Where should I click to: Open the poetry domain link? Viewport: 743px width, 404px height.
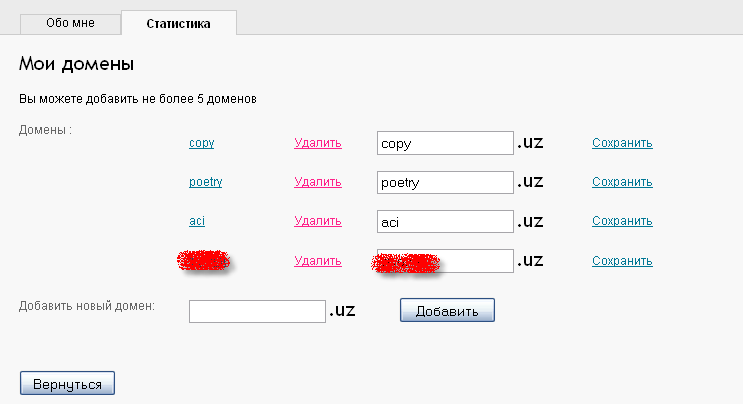tap(205, 182)
